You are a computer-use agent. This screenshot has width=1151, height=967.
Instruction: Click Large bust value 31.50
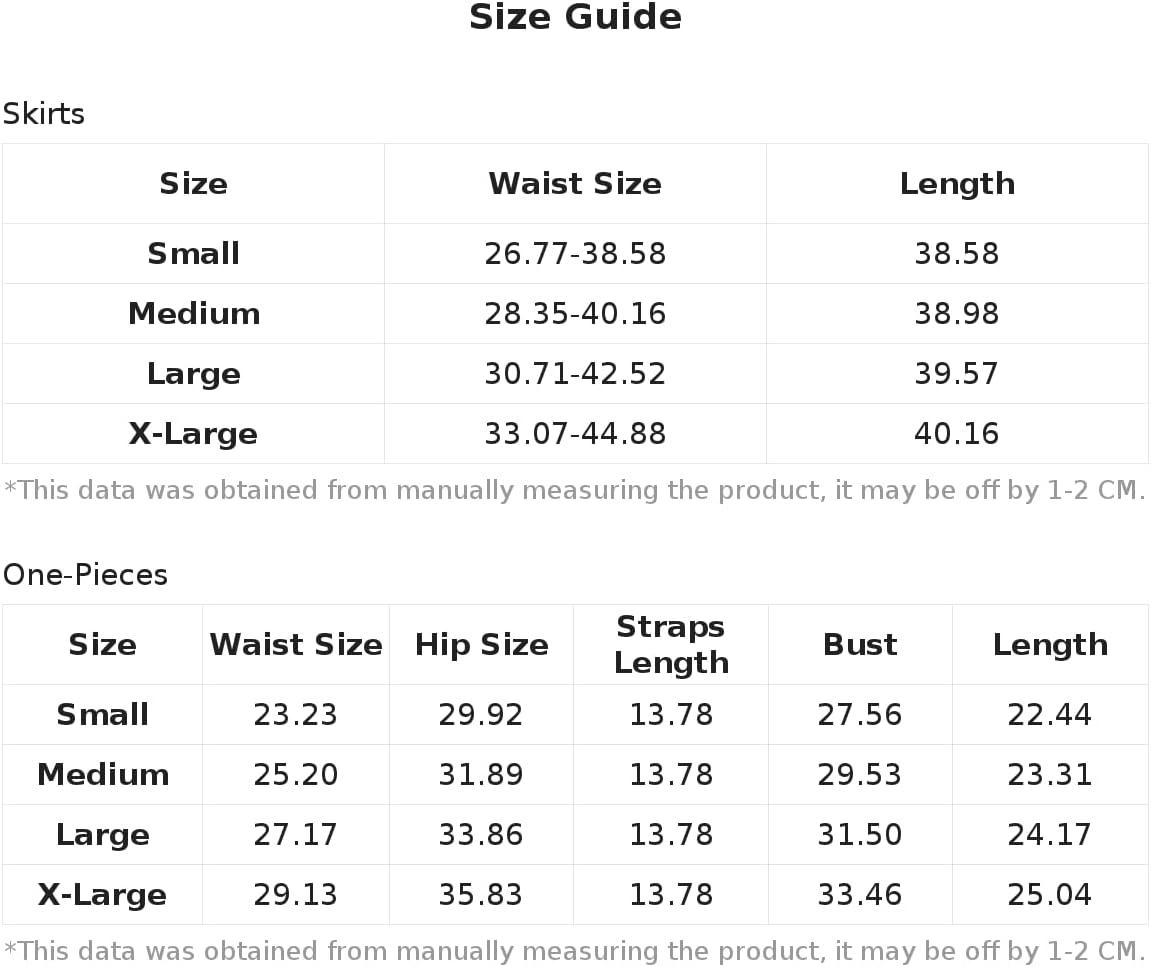click(860, 835)
